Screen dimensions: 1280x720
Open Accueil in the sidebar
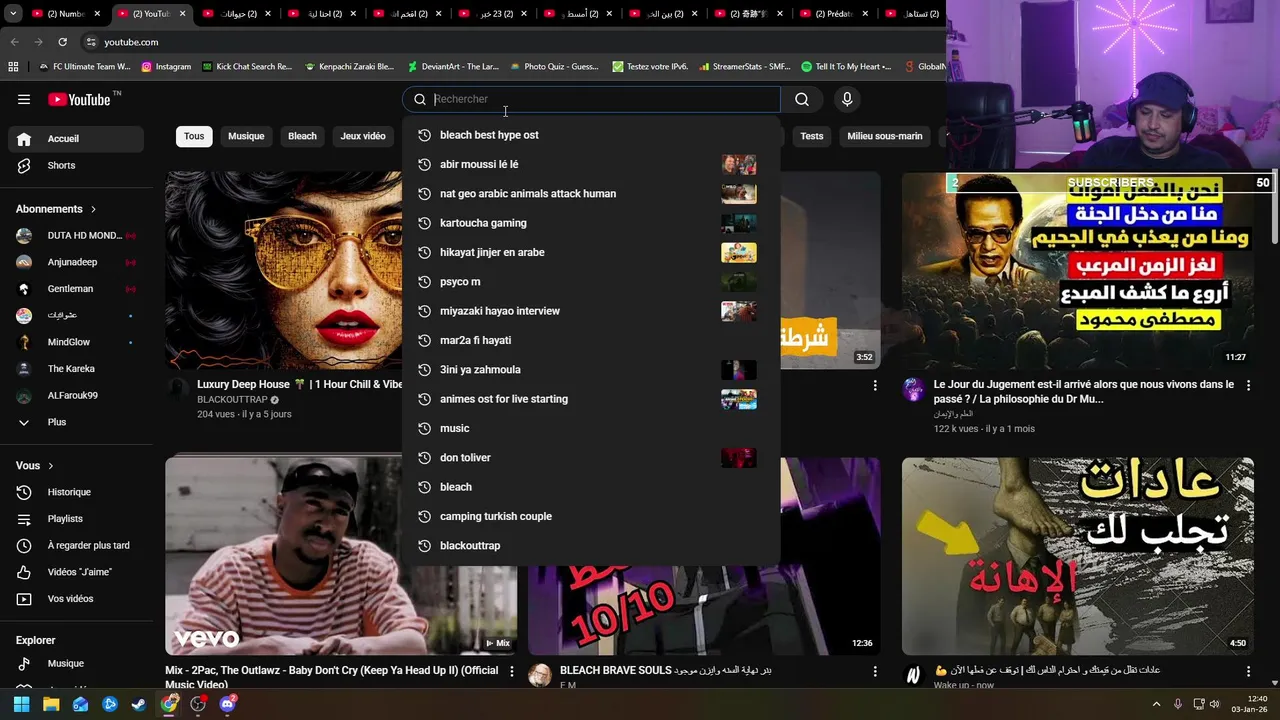click(76, 139)
